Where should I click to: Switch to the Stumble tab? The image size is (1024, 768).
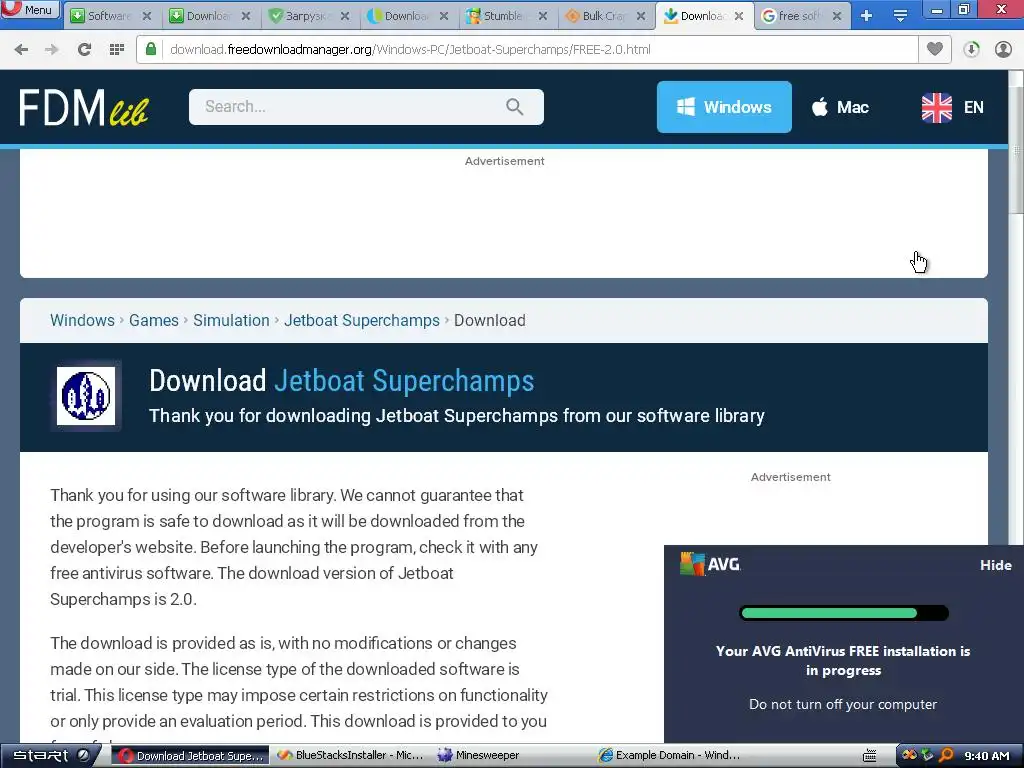tap(507, 16)
